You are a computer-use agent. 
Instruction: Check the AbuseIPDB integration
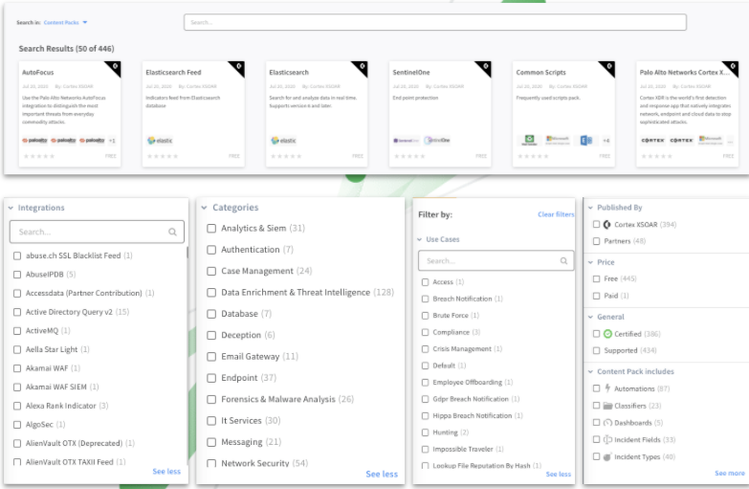point(17,275)
